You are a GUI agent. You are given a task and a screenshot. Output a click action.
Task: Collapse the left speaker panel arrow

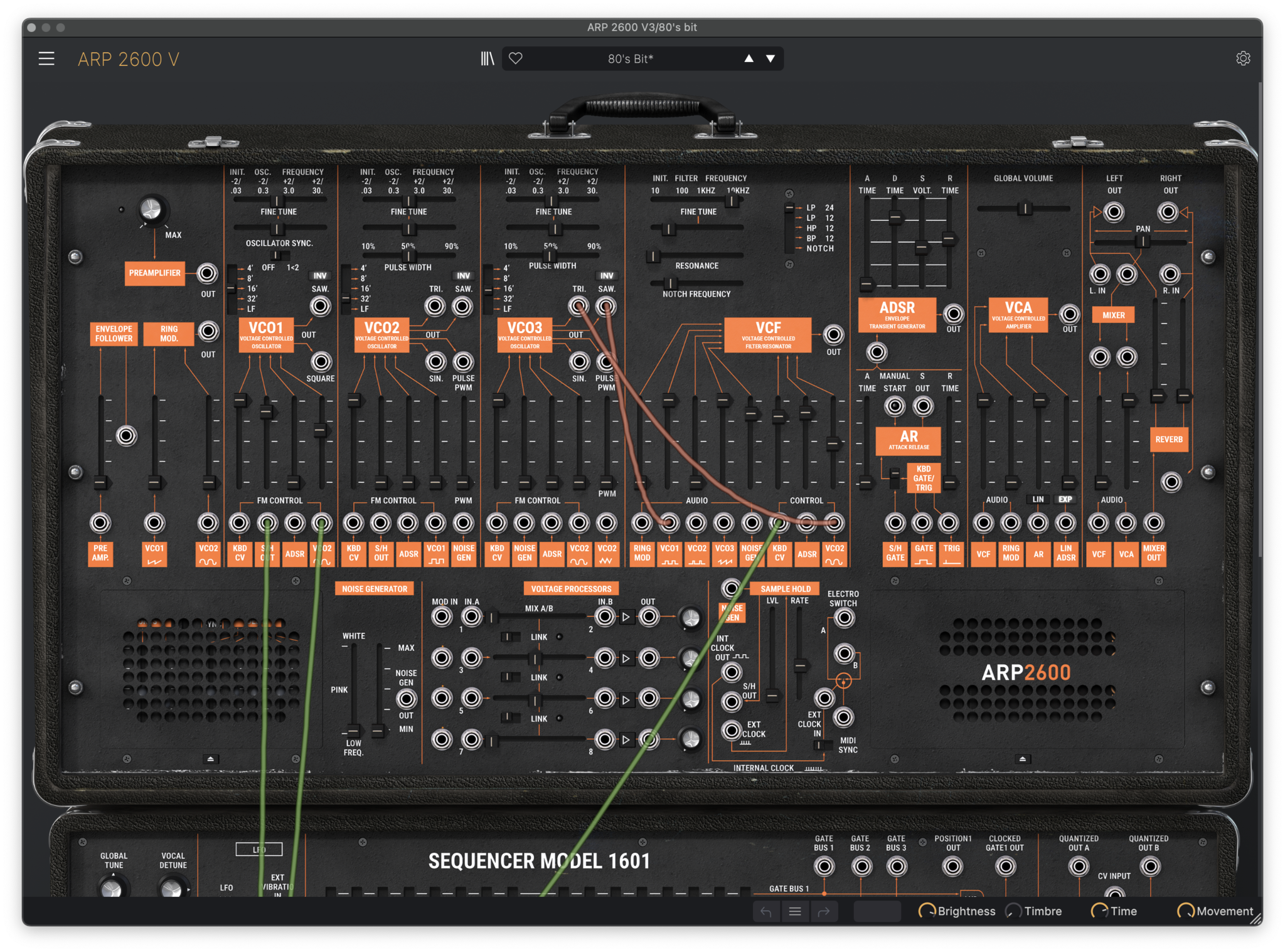(x=211, y=759)
